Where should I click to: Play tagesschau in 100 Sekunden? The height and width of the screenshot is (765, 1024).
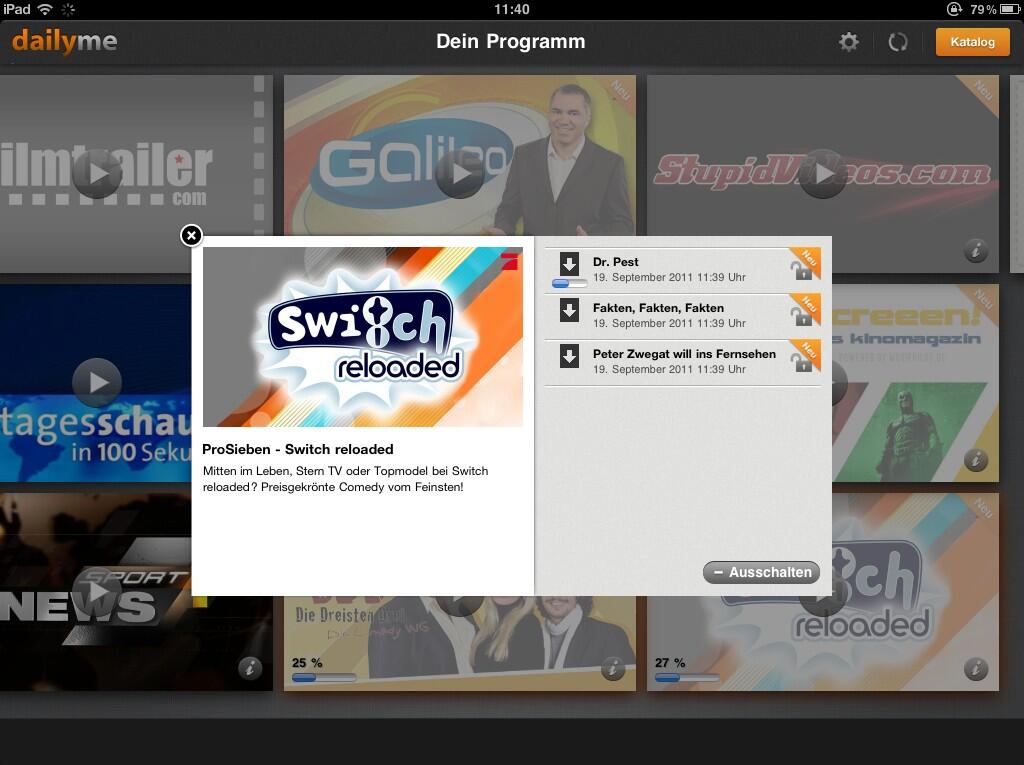97,383
